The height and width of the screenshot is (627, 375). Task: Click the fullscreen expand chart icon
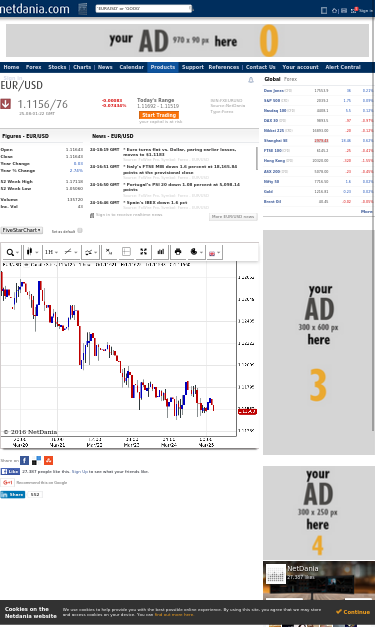tap(143, 252)
